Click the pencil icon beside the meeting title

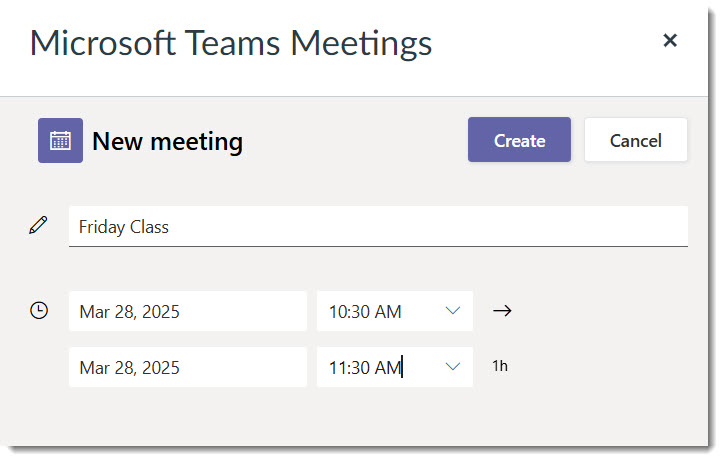(x=38, y=225)
